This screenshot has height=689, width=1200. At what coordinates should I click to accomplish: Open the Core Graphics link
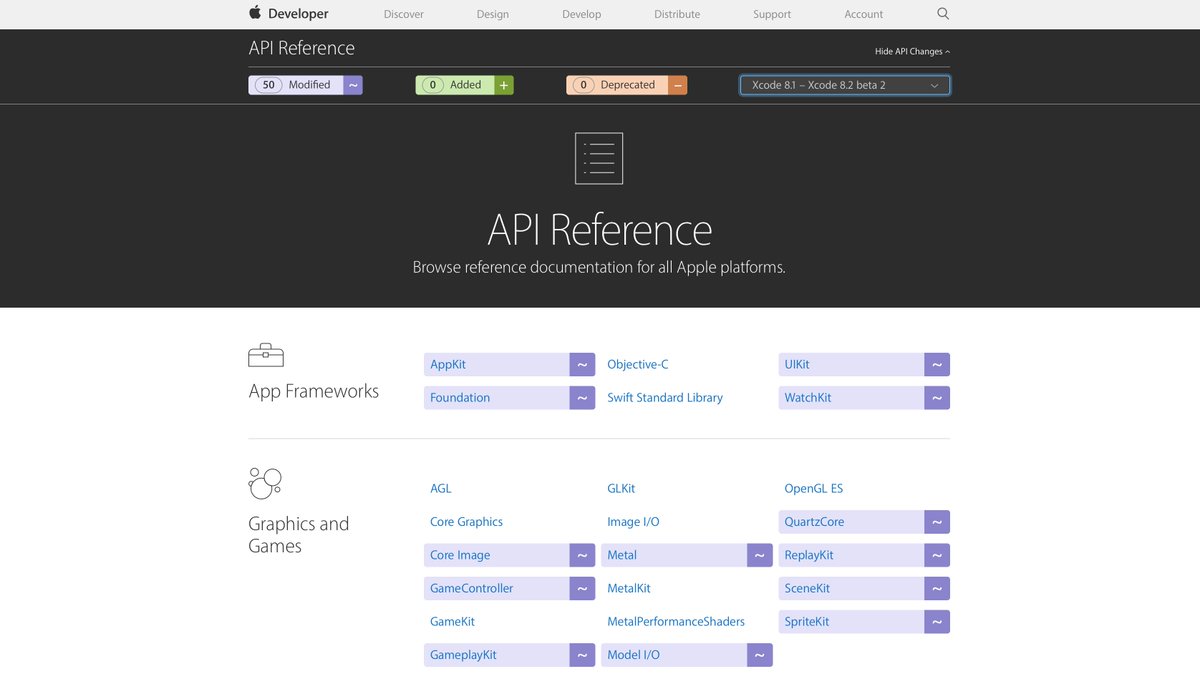click(466, 522)
